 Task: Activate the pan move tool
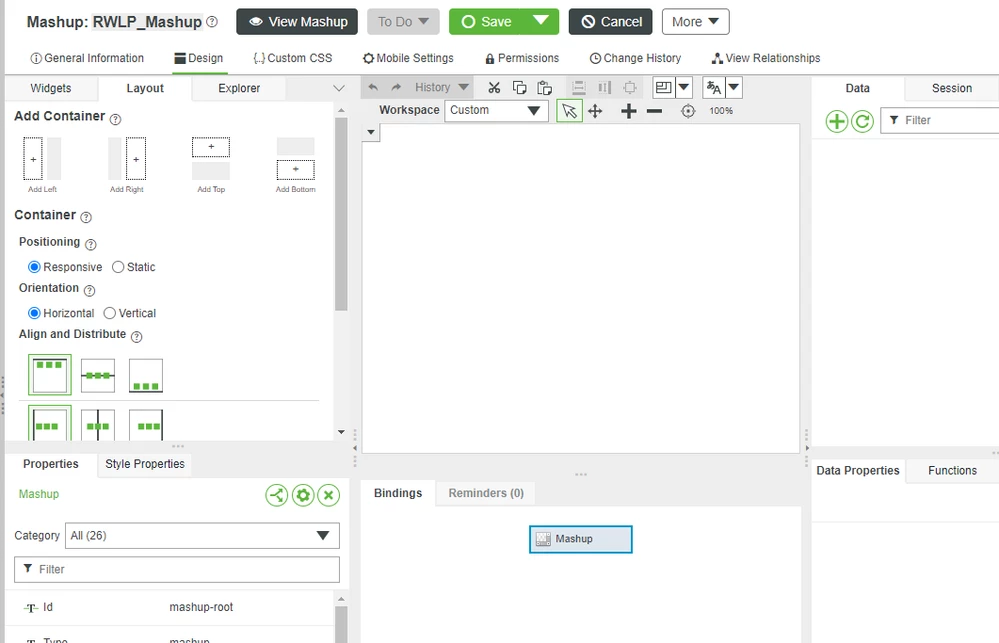[595, 111]
